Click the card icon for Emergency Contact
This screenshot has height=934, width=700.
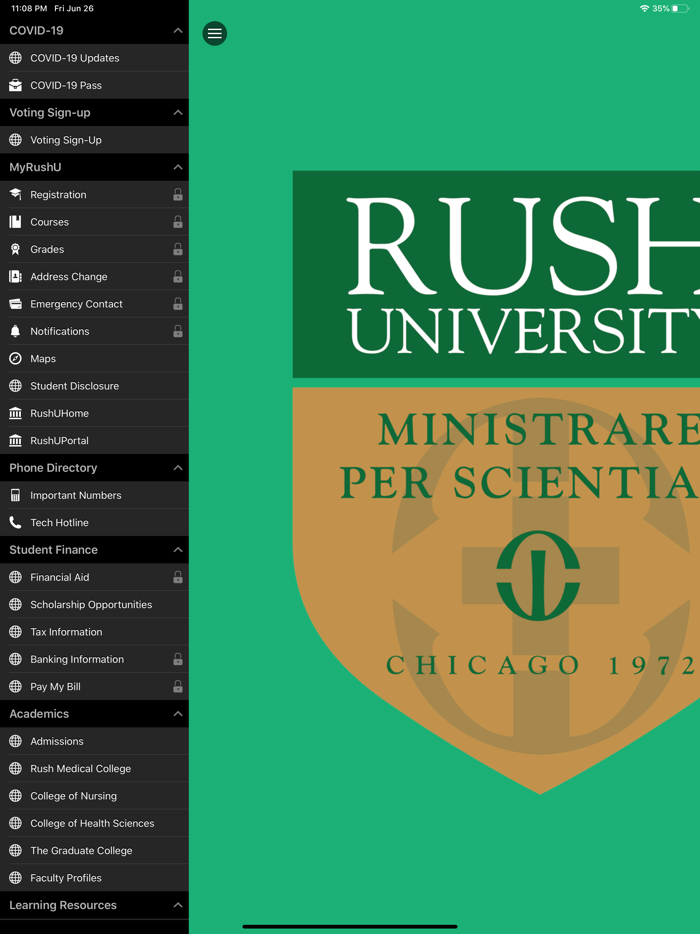[x=15, y=304]
